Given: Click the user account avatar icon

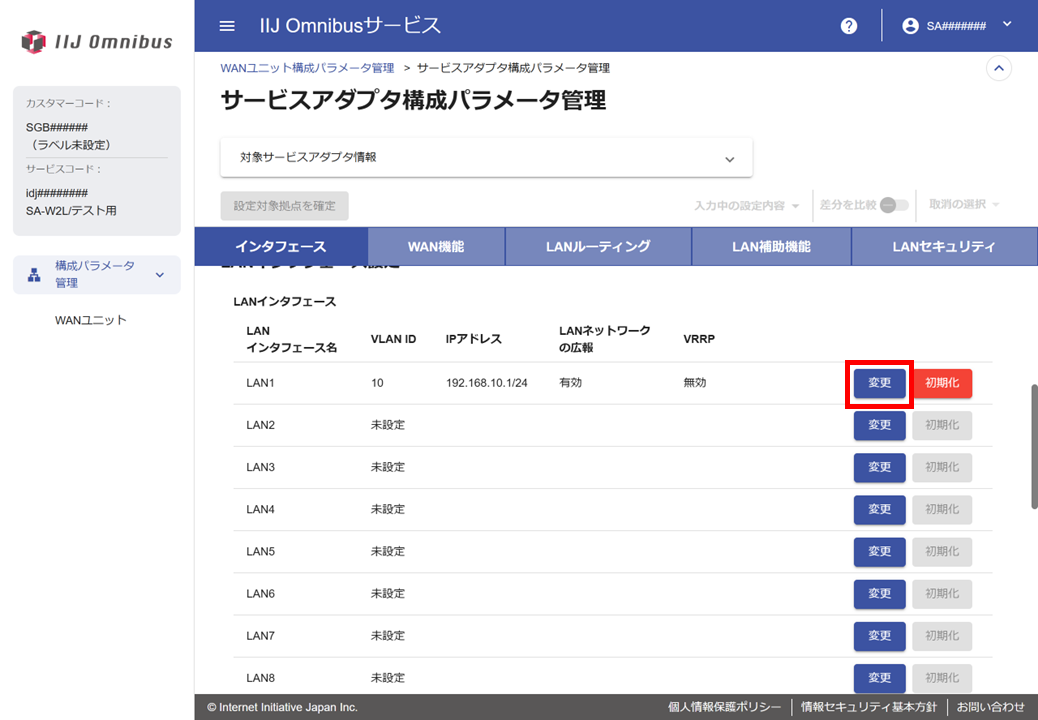Looking at the screenshot, I should 910,26.
